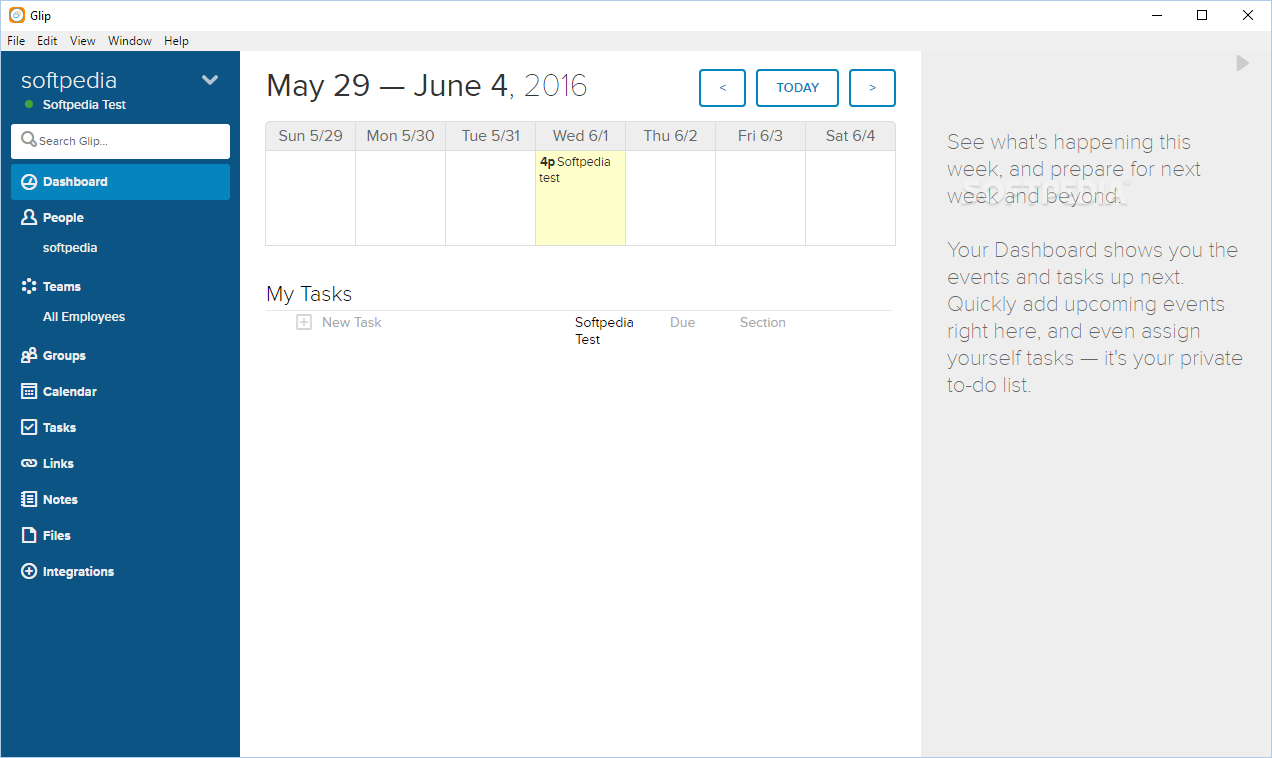This screenshot has height=758, width=1272.
Task: Open All Employees team
Action: click(84, 317)
